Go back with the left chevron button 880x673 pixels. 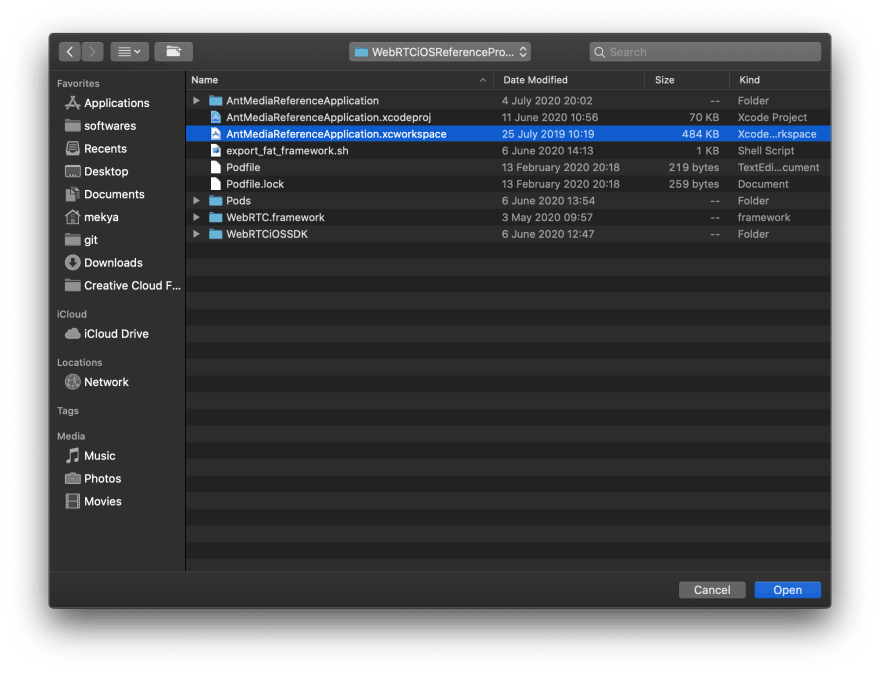click(70, 52)
